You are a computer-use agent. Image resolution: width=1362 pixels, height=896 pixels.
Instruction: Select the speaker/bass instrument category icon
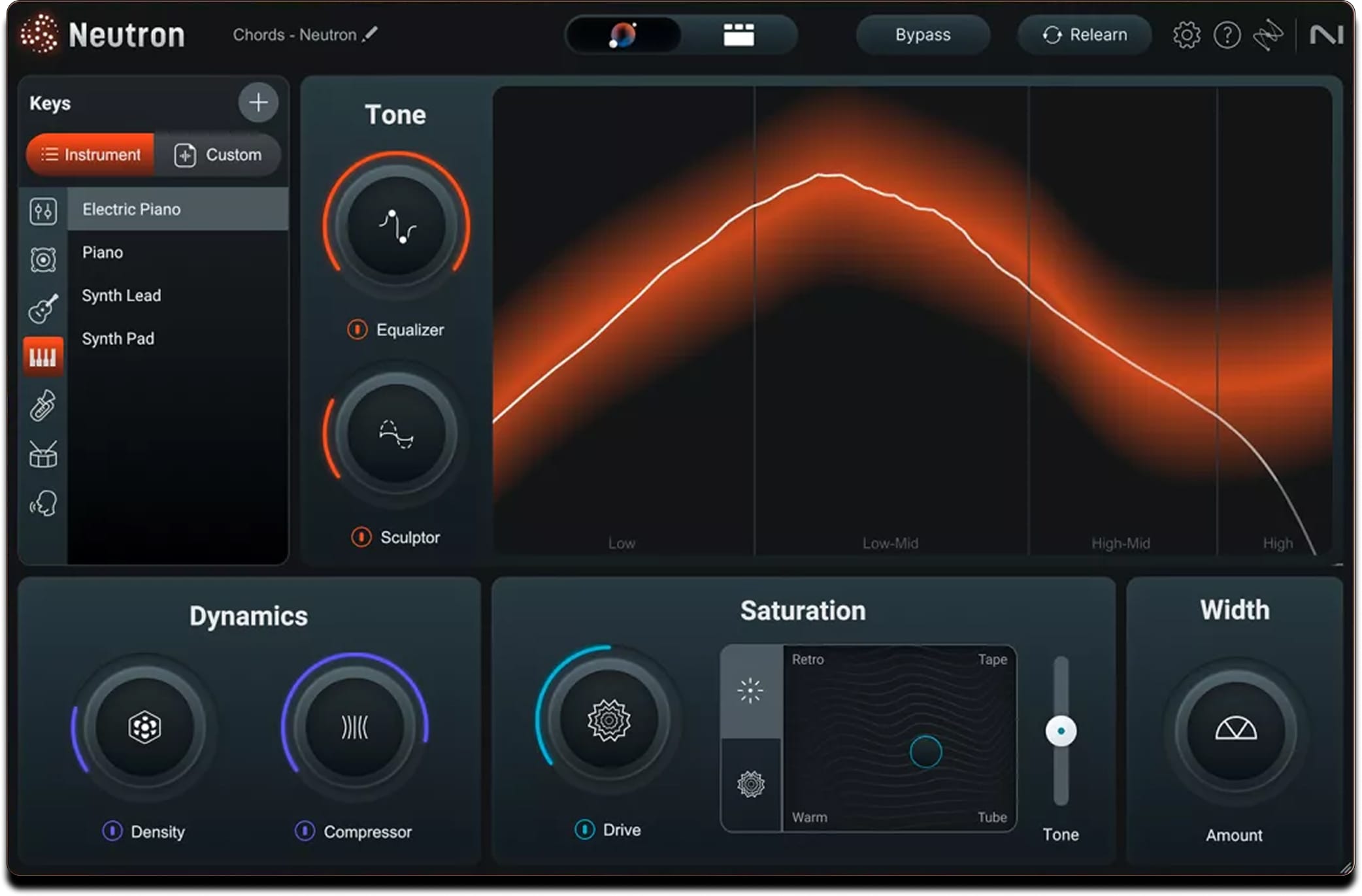click(x=43, y=259)
